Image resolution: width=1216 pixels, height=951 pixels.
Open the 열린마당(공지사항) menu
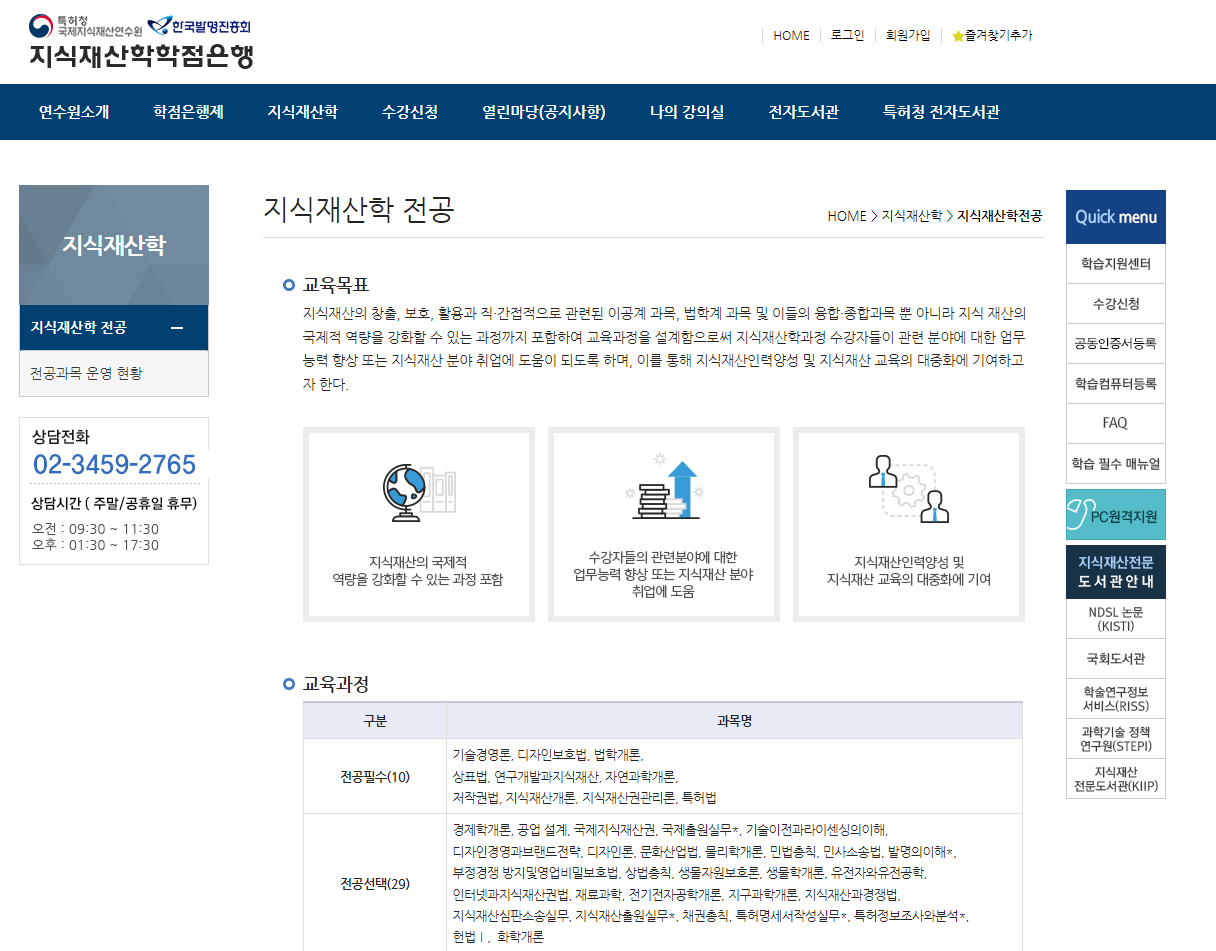tap(543, 112)
